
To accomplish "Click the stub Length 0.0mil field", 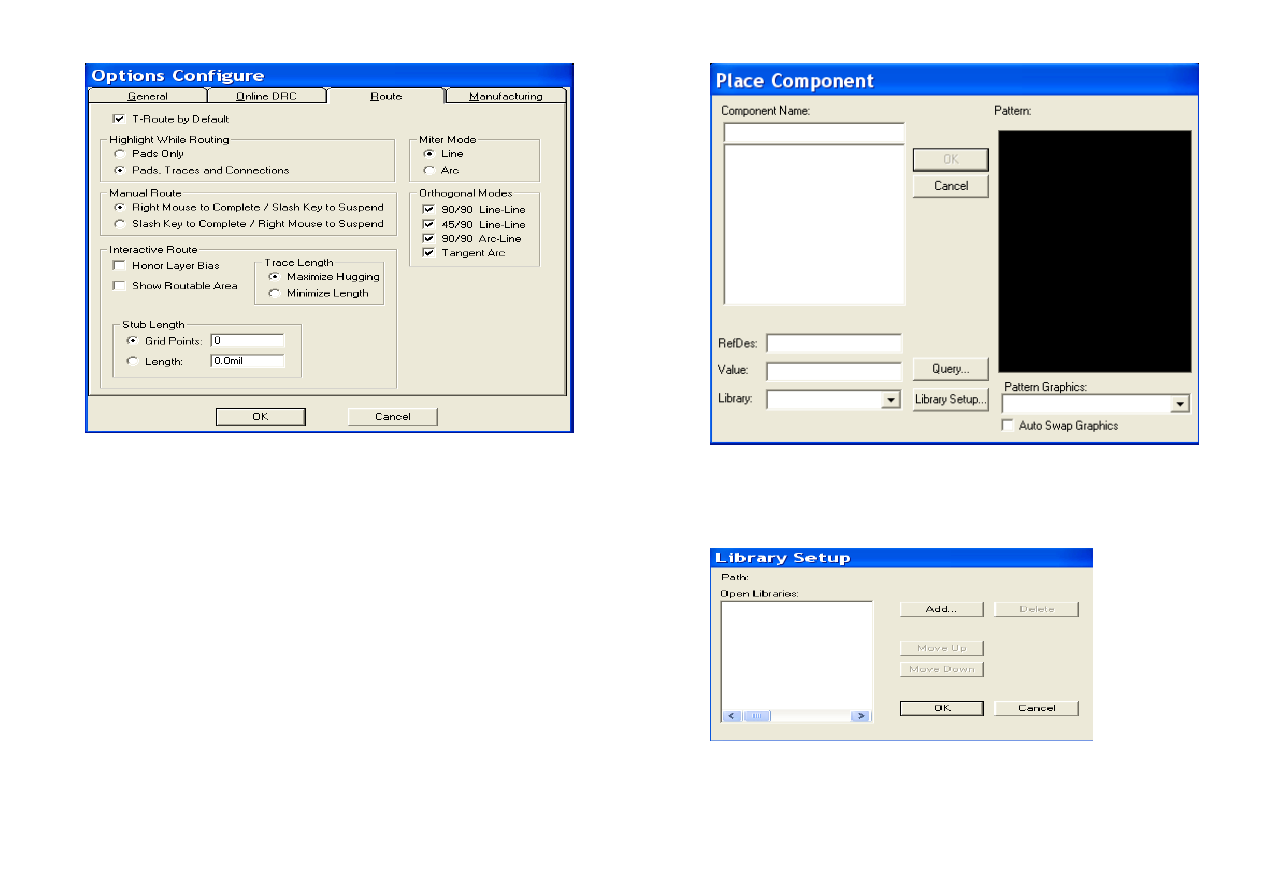I will (247, 361).
